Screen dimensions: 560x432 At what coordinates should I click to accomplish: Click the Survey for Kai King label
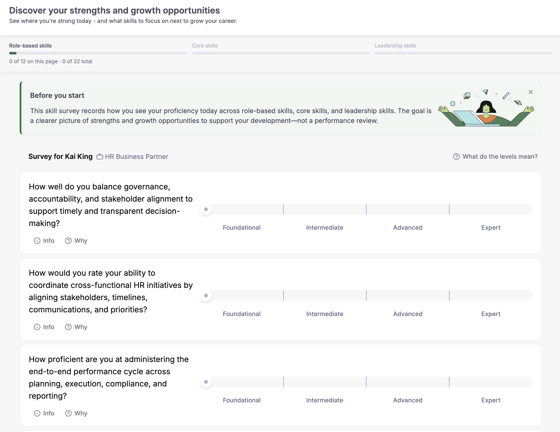60,156
